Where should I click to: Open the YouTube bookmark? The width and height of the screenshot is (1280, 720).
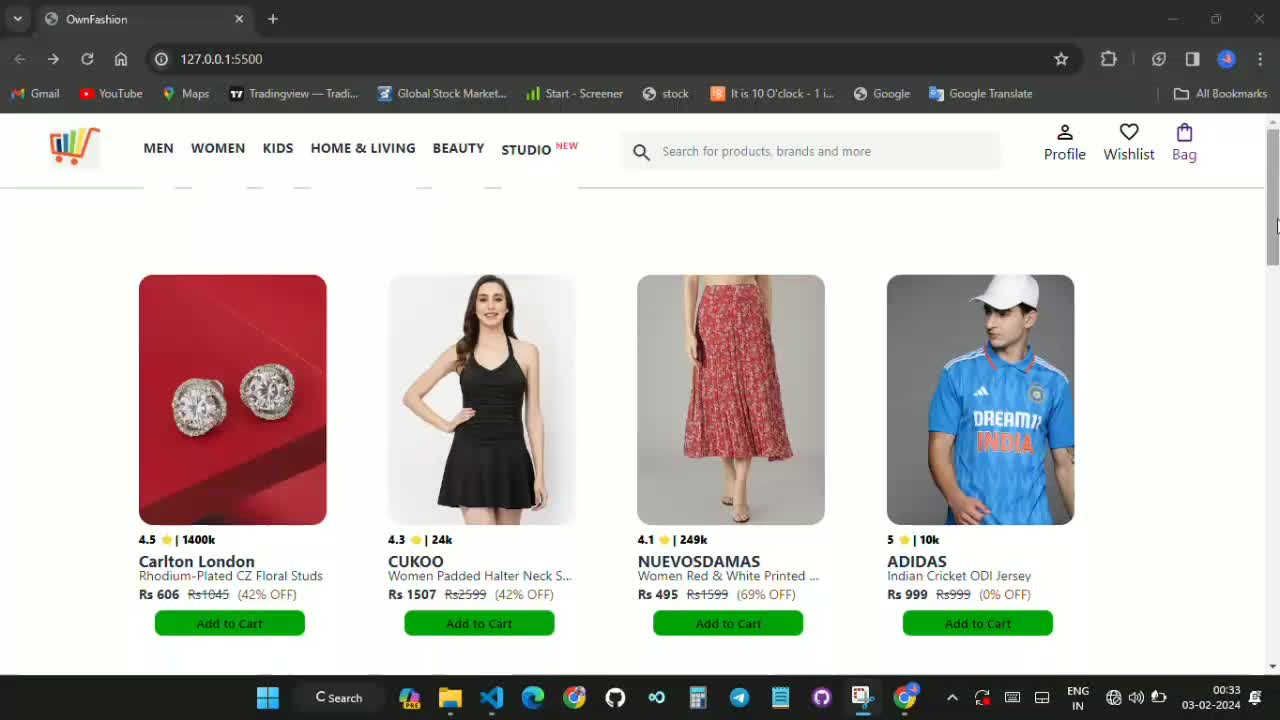click(111, 94)
